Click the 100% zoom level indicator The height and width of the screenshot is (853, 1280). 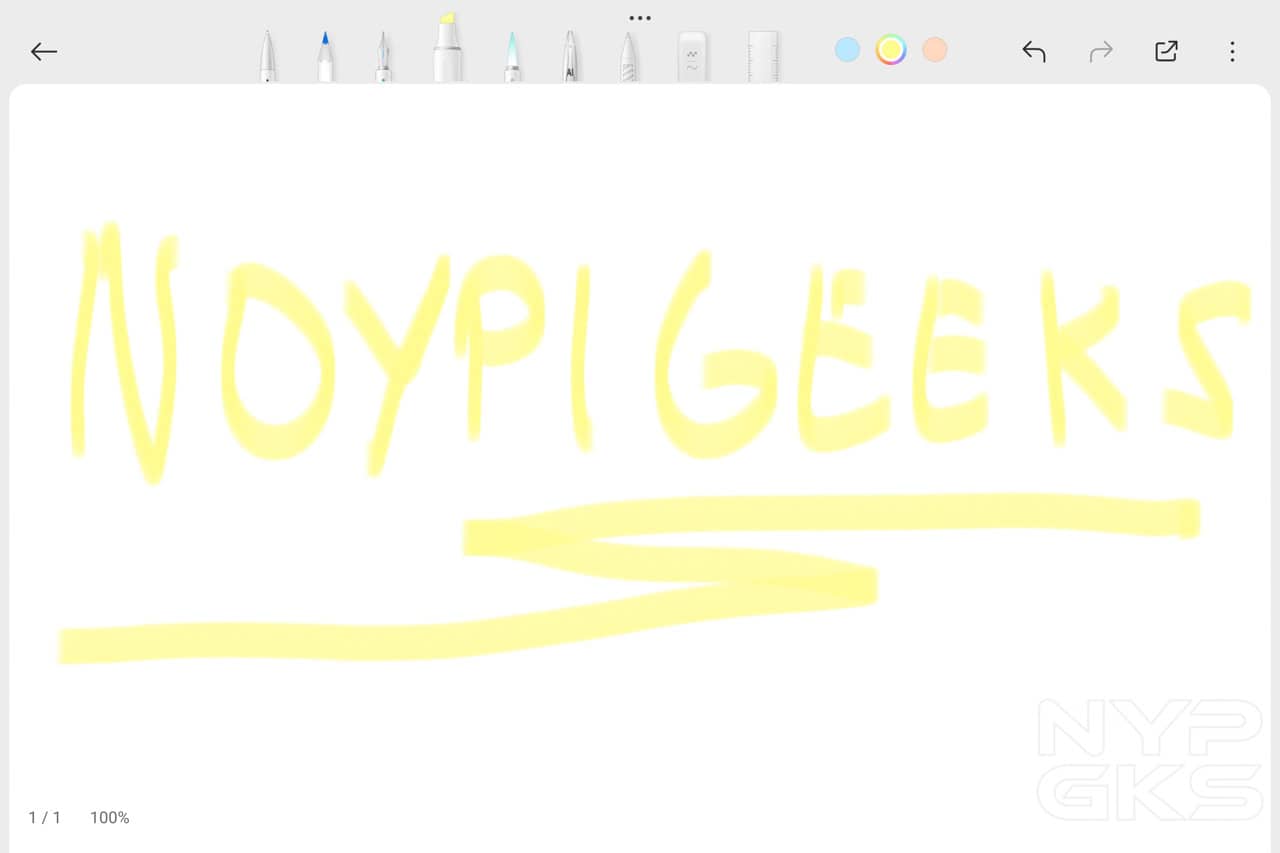(110, 818)
